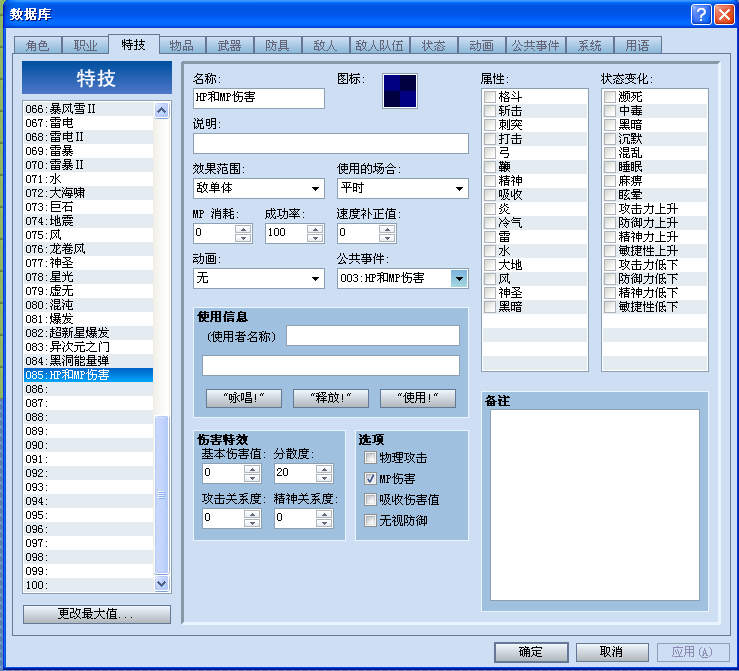Click the 取消 button
Viewport: 739px width, 671px height.
click(x=612, y=652)
